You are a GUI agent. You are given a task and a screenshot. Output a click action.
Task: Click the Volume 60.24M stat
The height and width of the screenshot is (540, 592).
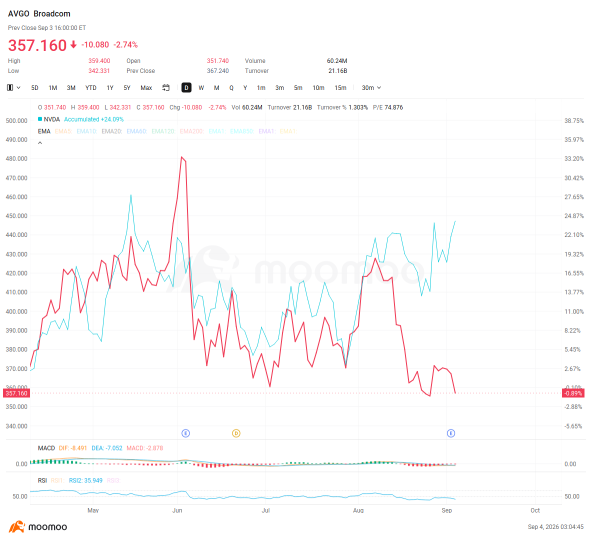pyautogui.click(x=337, y=61)
